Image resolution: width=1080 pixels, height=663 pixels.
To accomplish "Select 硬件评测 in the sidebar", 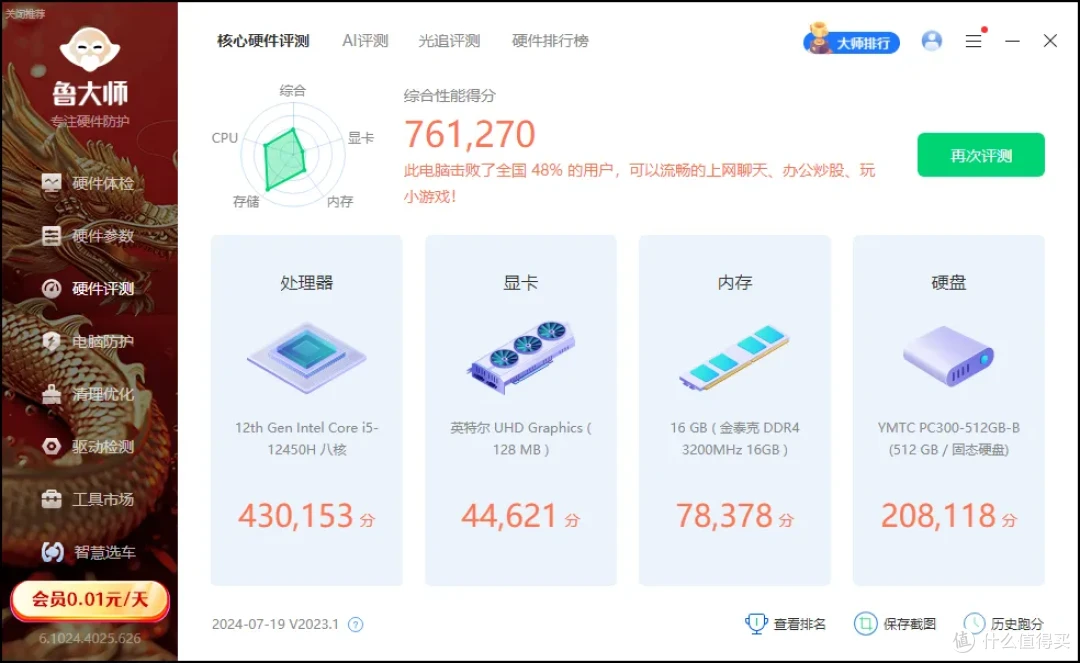I will coord(88,288).
